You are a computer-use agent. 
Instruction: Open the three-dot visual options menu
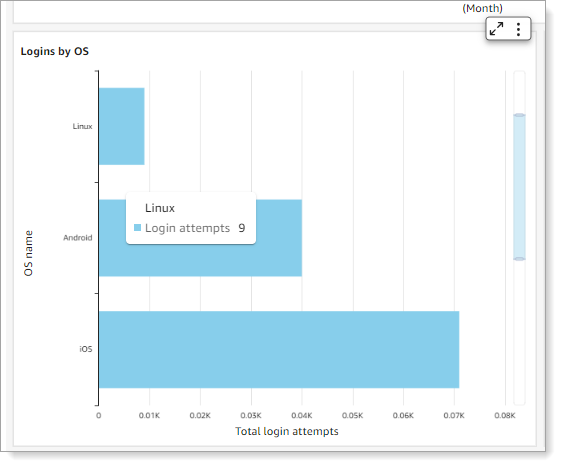(x=518, y=29)
